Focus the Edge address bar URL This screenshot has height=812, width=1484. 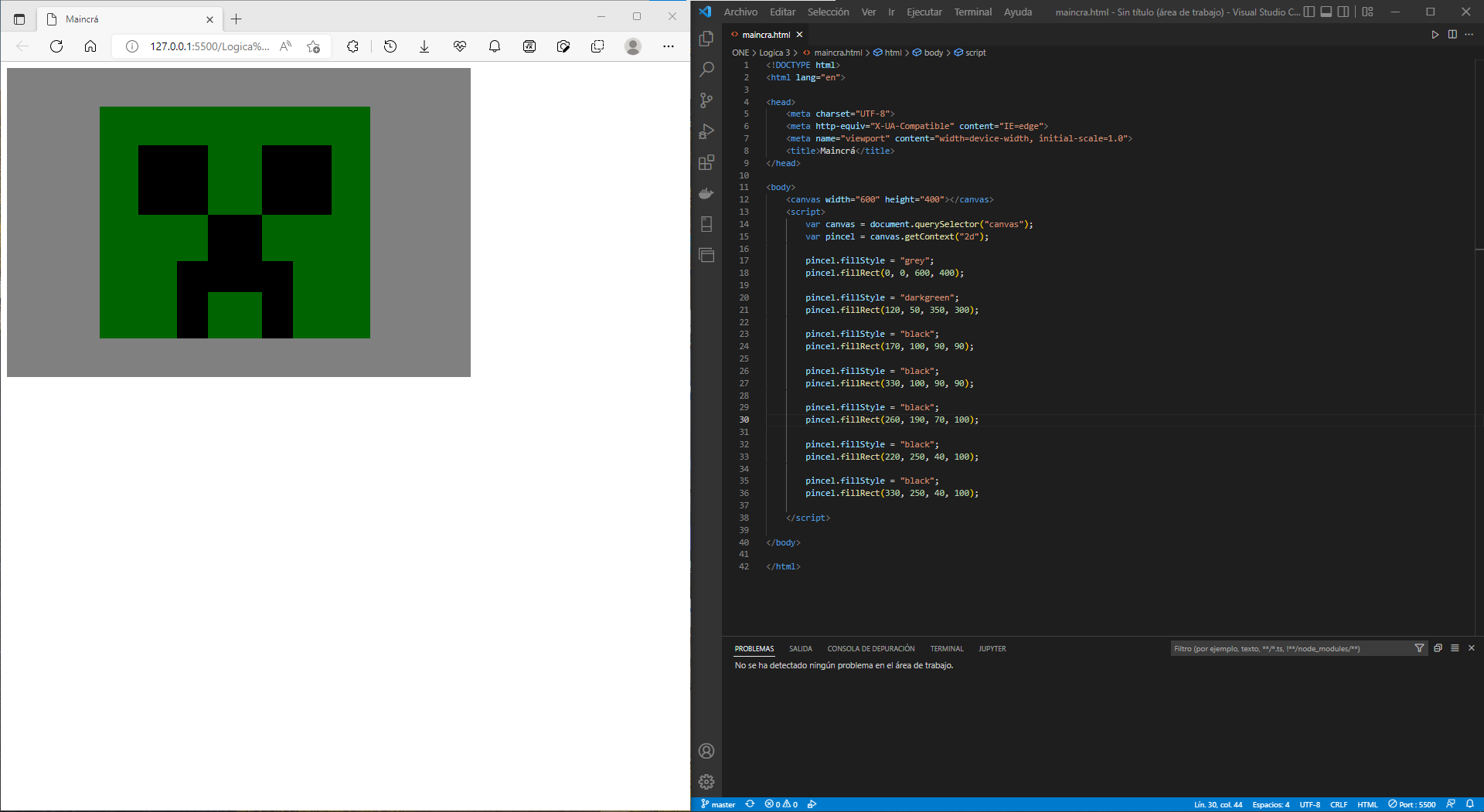209,46
